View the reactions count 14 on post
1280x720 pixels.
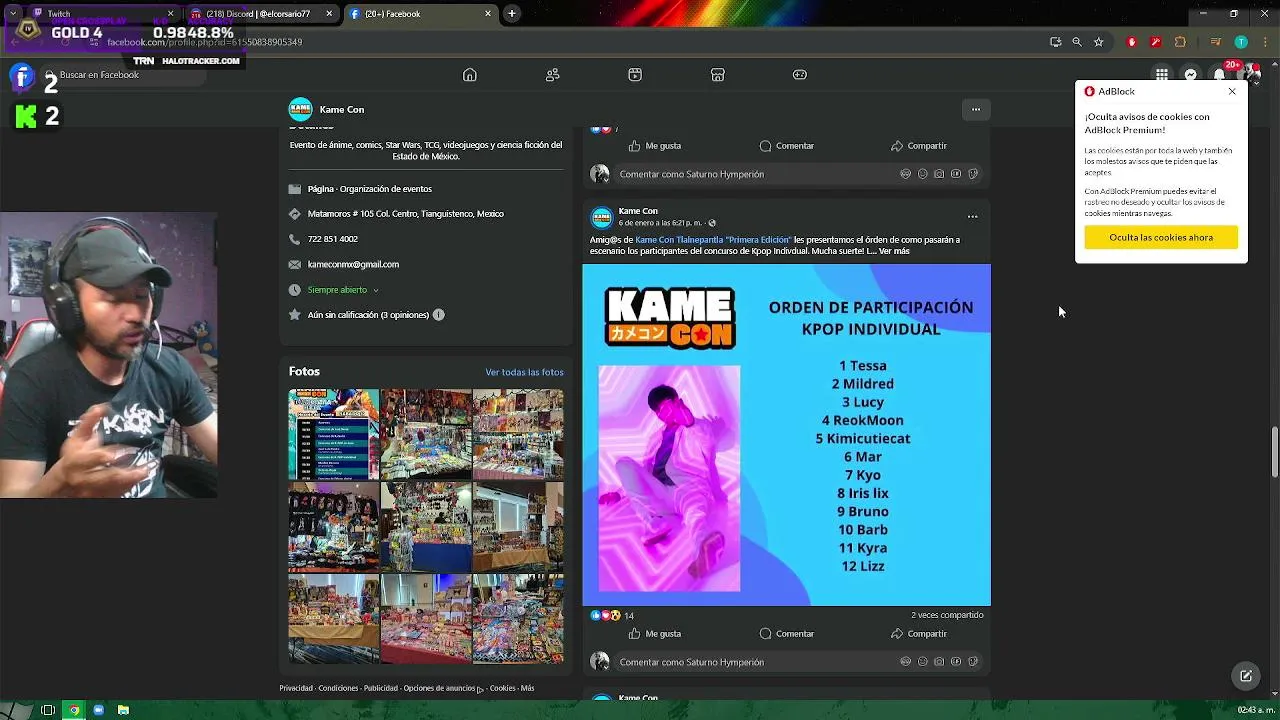tap(629, 616)
